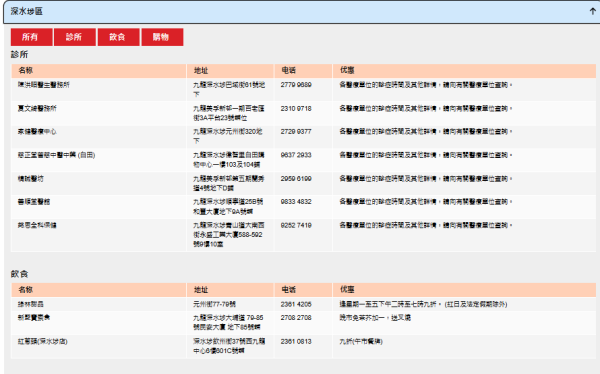
Task: Filter listings by the 購物 button
Action: coord(162,37)
